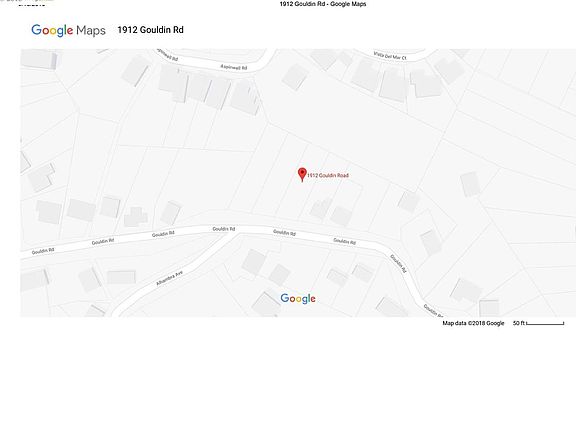Click the plus-shaped building near Gouldin Rd

point(136,216)
